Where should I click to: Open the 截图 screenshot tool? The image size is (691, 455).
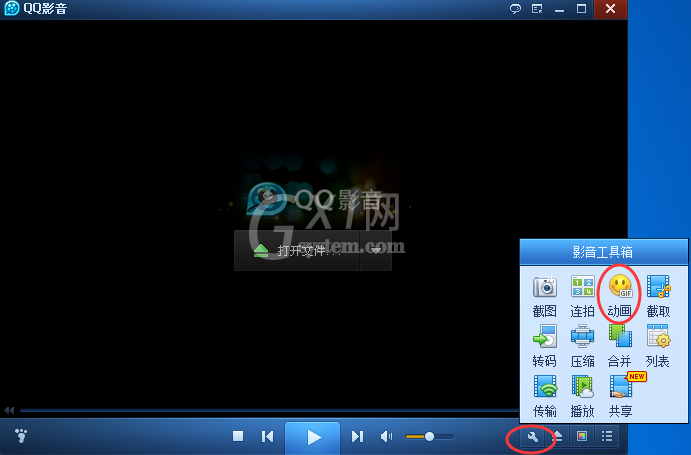545,296
